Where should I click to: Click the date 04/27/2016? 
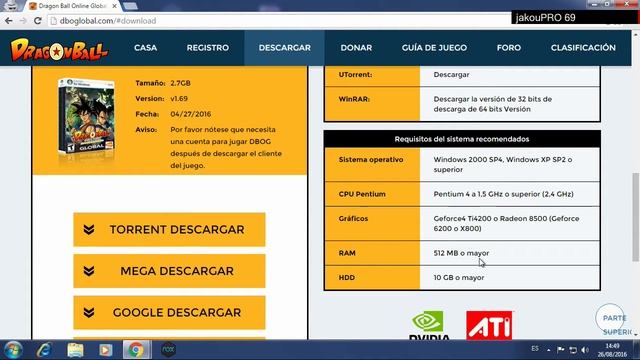191,114
